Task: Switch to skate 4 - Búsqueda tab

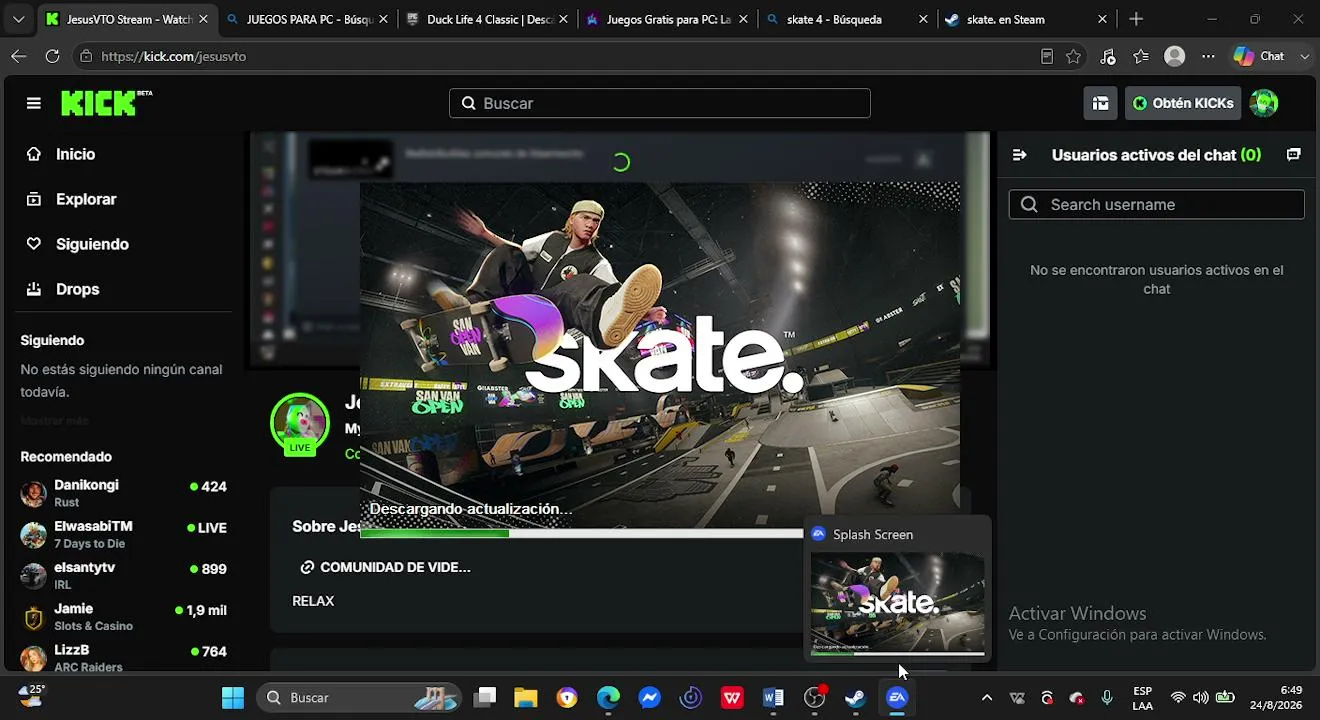Action: 849,19
